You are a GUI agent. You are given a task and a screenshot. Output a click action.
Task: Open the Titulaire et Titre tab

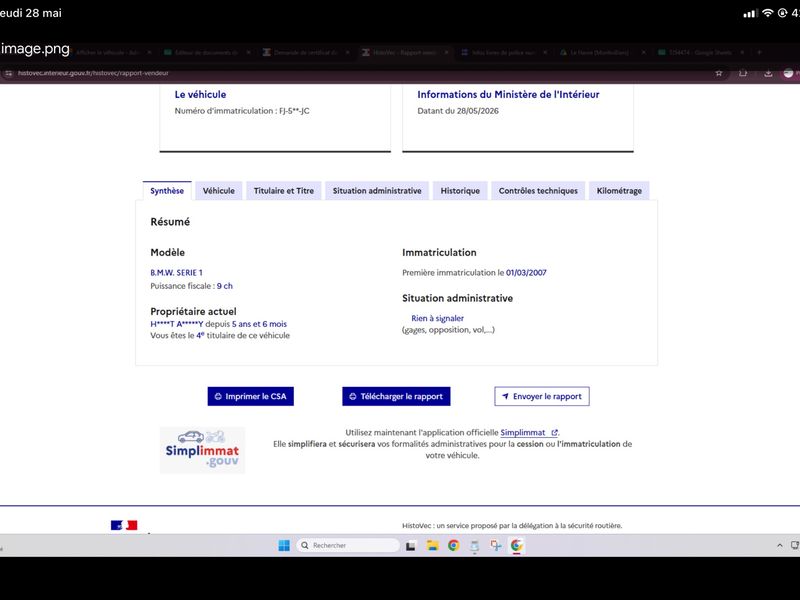click(x=284, y=191)
